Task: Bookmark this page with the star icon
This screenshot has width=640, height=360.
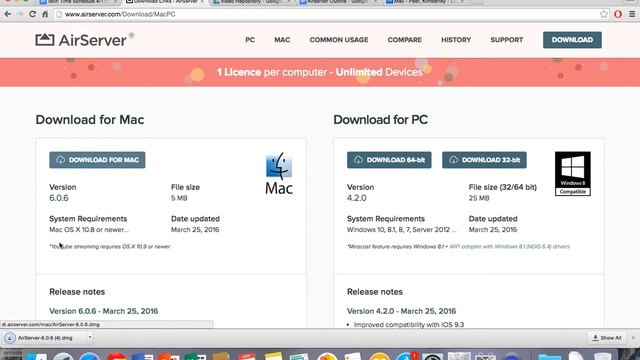Action: point(604,14)
